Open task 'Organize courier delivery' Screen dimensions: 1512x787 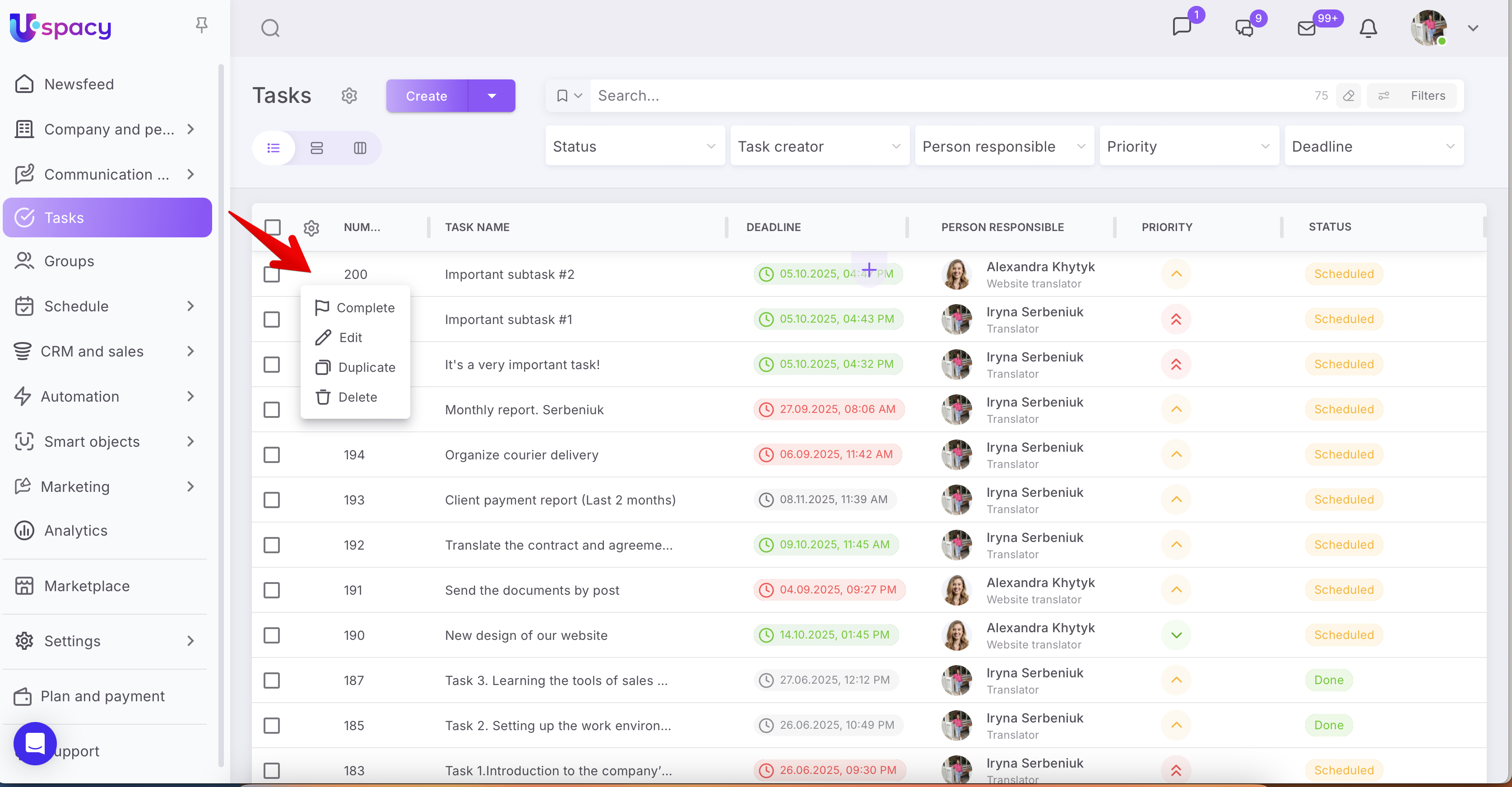(x=521, y=455)
